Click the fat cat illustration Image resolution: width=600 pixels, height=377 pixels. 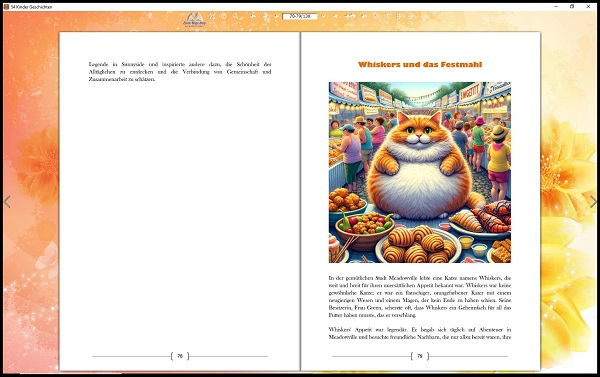[x=420, y=172]
